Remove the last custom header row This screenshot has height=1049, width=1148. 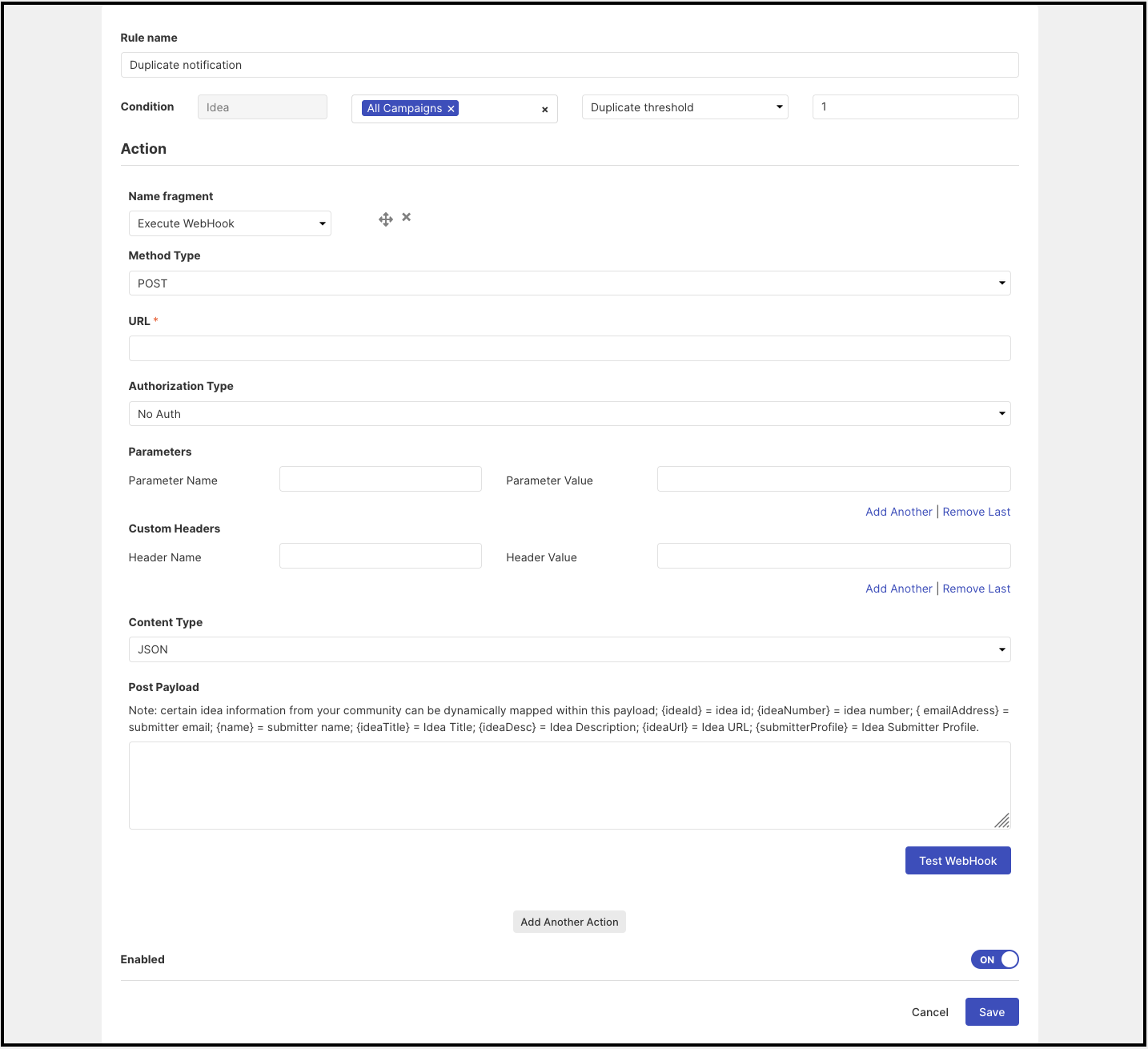click(x=977, y=589)
